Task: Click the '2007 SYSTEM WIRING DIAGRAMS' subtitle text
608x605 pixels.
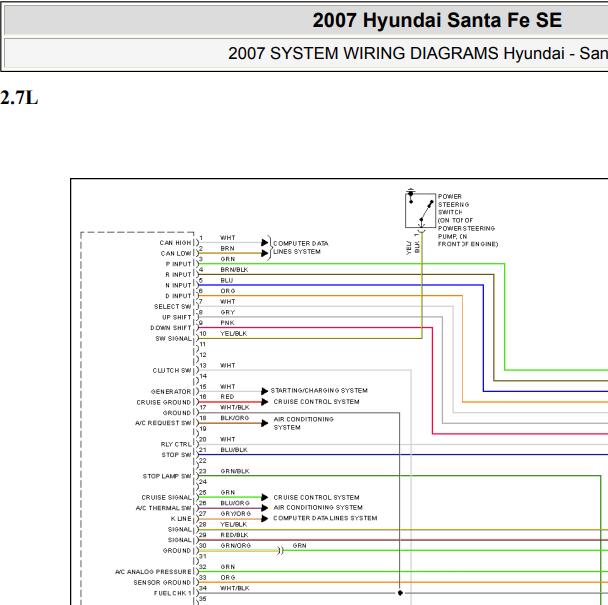Action: (363, 54)
